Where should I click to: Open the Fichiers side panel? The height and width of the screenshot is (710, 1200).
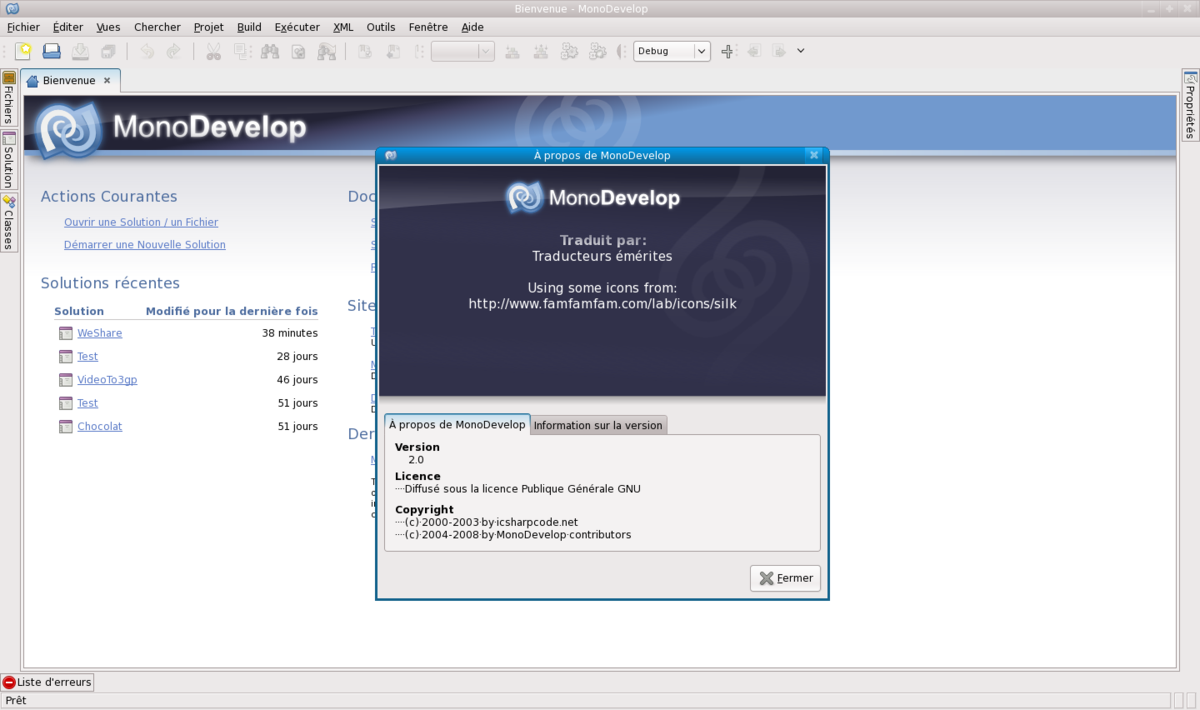pyautogui.click(x=8, y=99)
